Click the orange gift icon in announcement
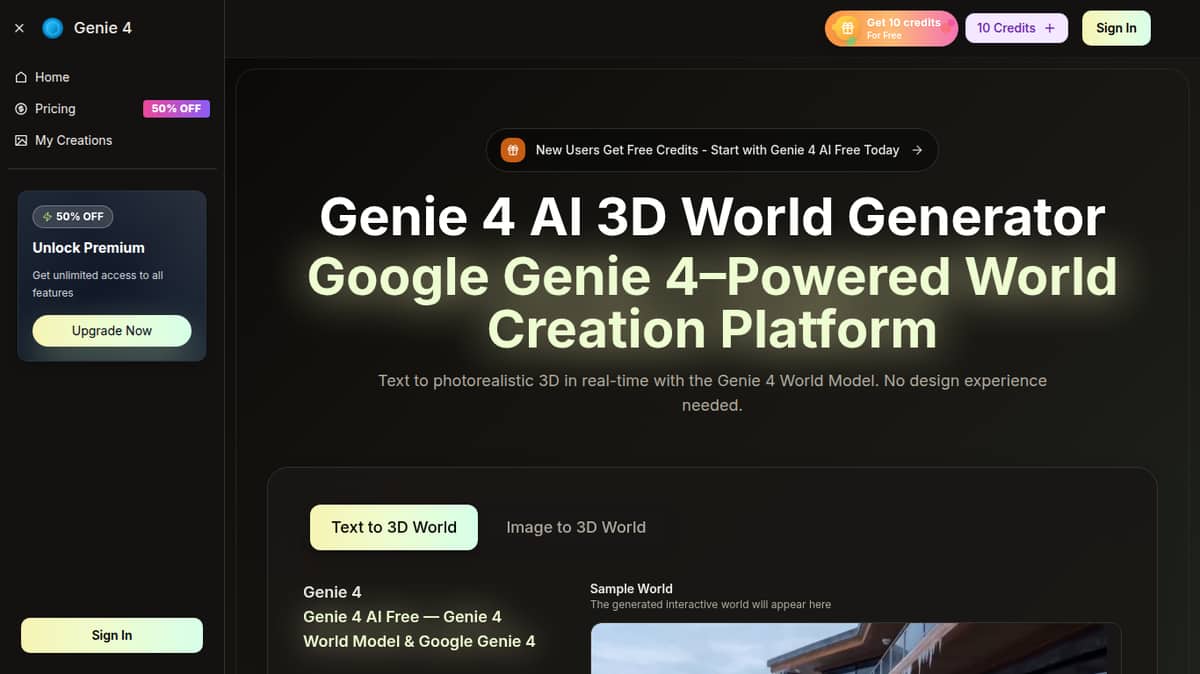 pos(512,150)
